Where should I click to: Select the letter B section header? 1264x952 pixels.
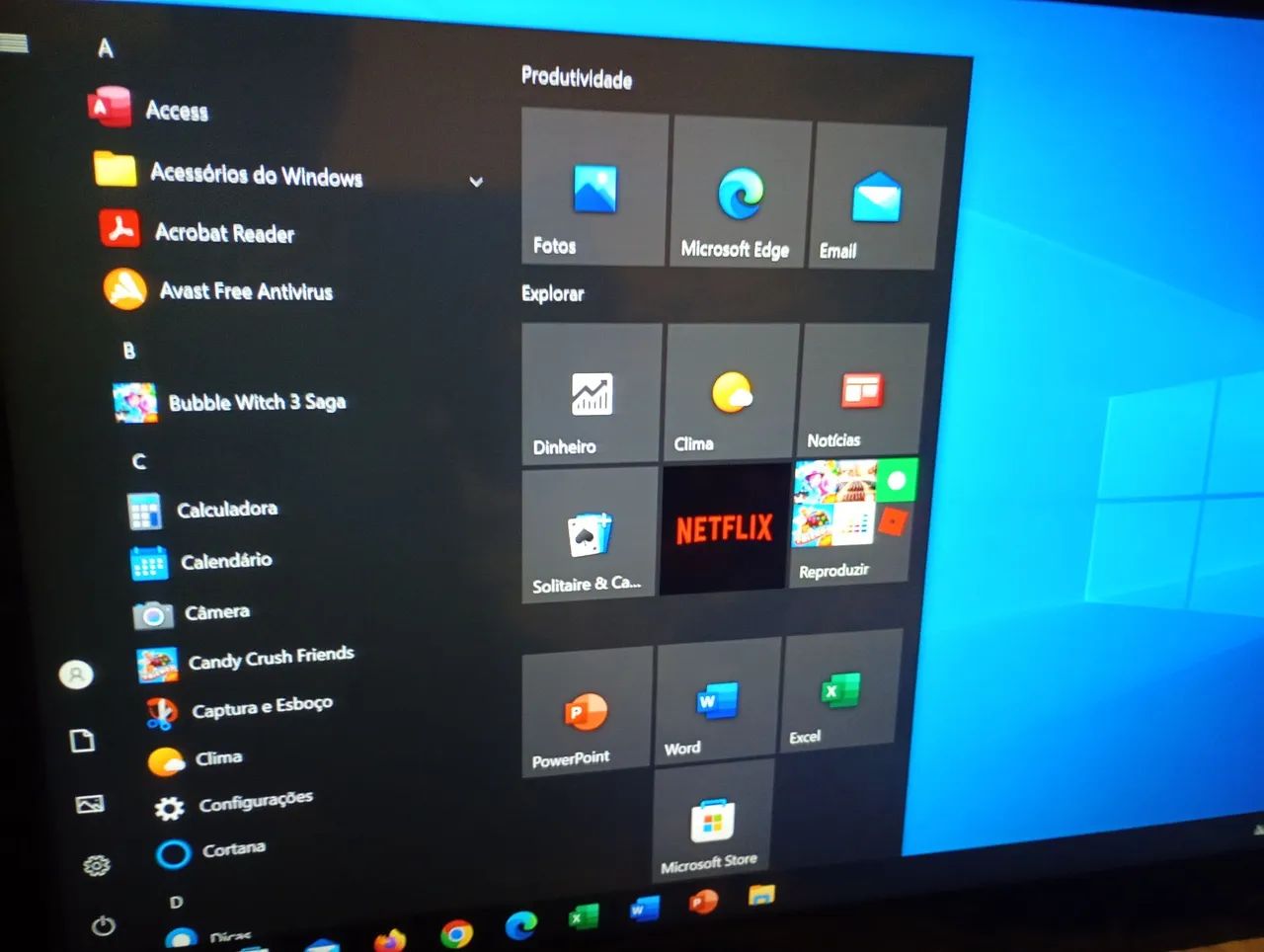tap(128, 351)
